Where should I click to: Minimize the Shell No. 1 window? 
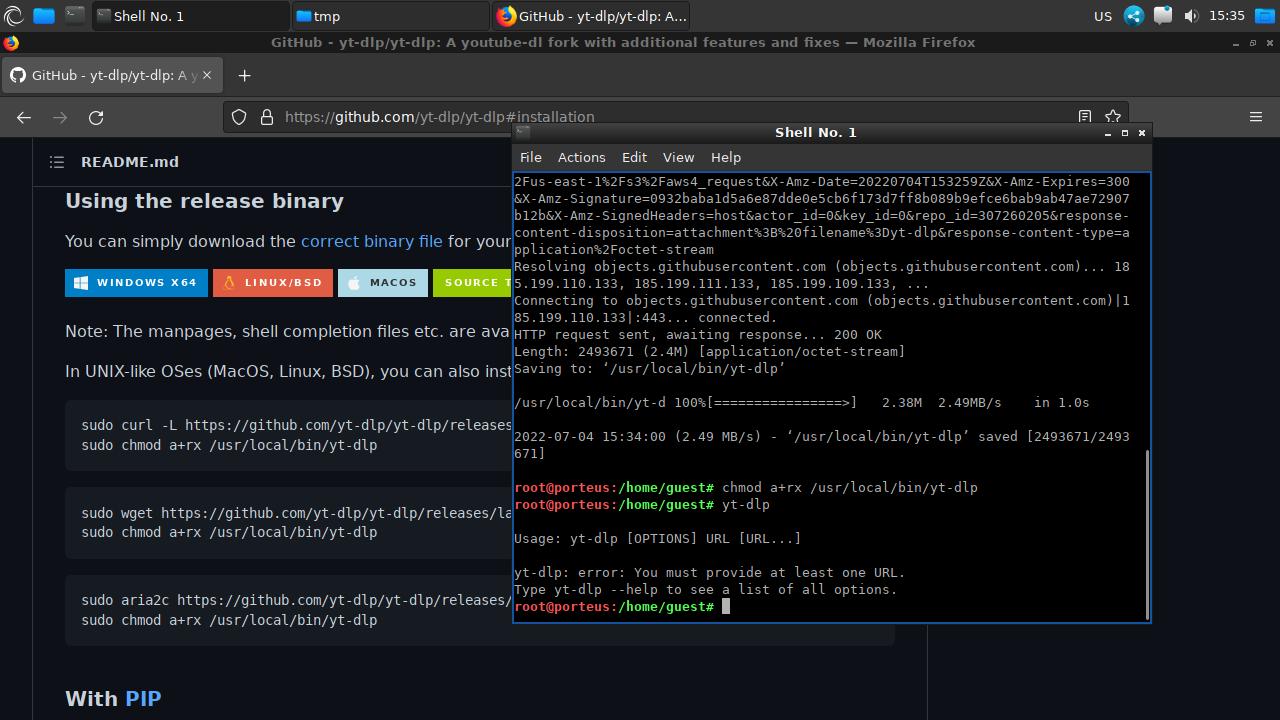tap(1108, 133)
